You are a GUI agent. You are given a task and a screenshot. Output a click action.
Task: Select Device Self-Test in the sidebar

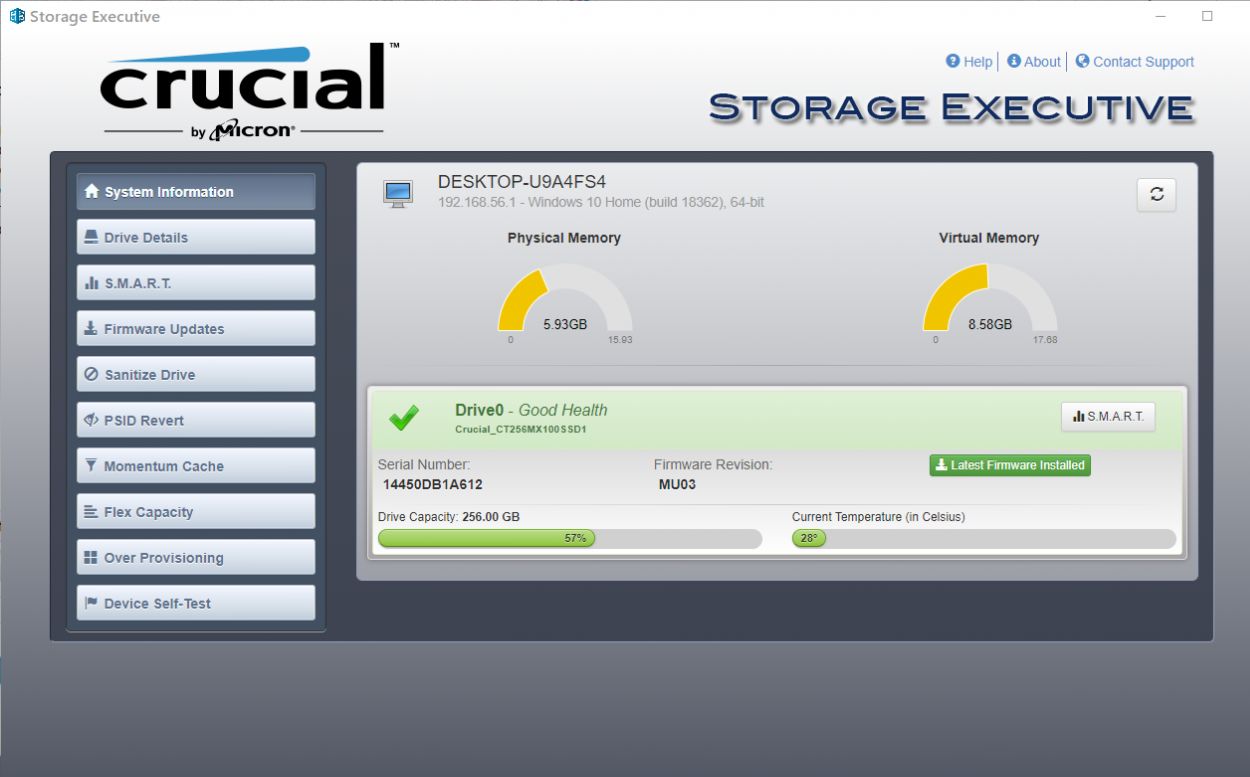(x=196, y=603)
